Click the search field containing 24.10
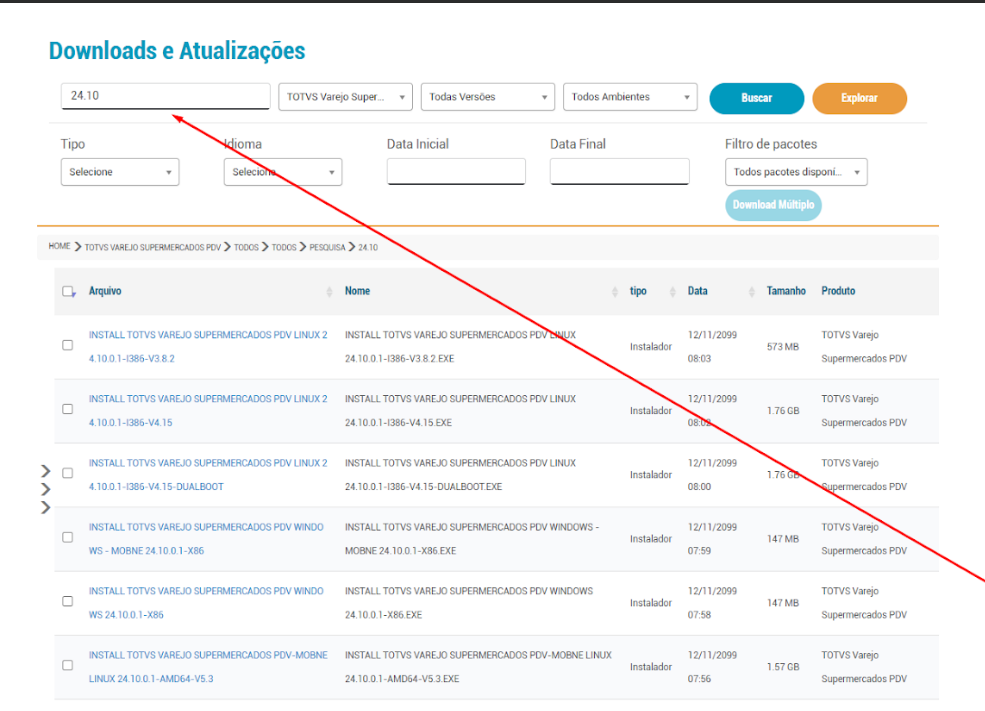The width and height of the screenshot is (985, 711). (165, 96)
